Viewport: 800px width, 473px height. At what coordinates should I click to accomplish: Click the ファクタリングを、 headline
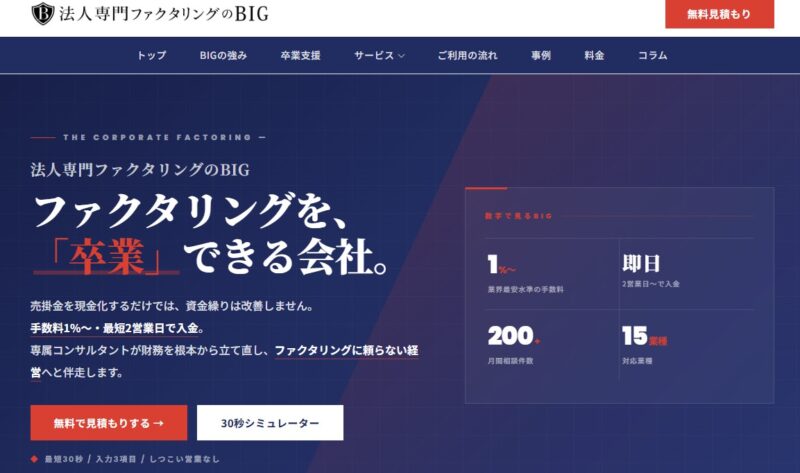point(191,210)
